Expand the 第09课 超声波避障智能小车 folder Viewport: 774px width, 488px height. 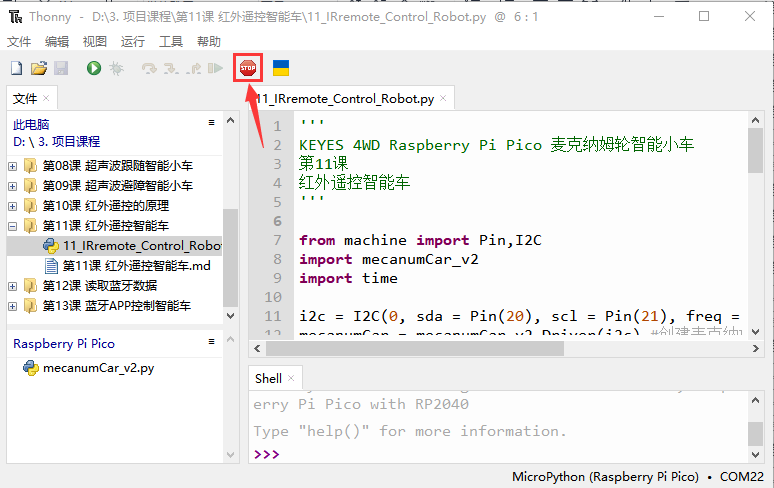[x=13, y=186]
